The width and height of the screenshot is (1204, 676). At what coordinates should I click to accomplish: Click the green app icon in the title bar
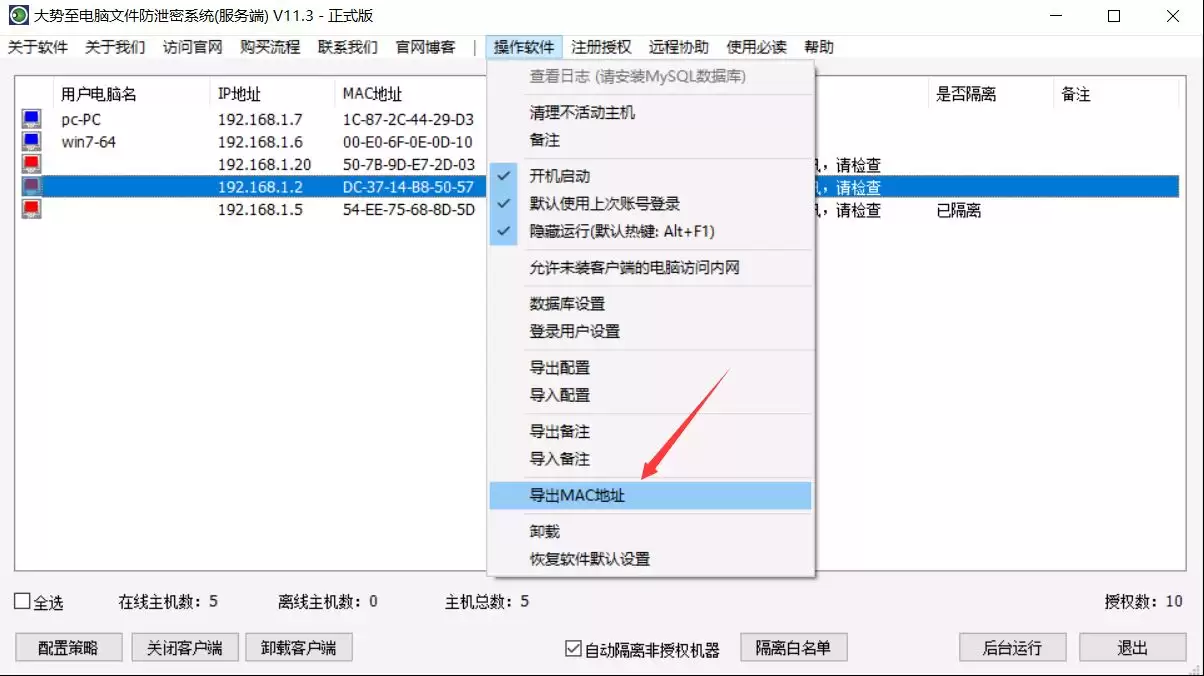(x=18, y=15)
